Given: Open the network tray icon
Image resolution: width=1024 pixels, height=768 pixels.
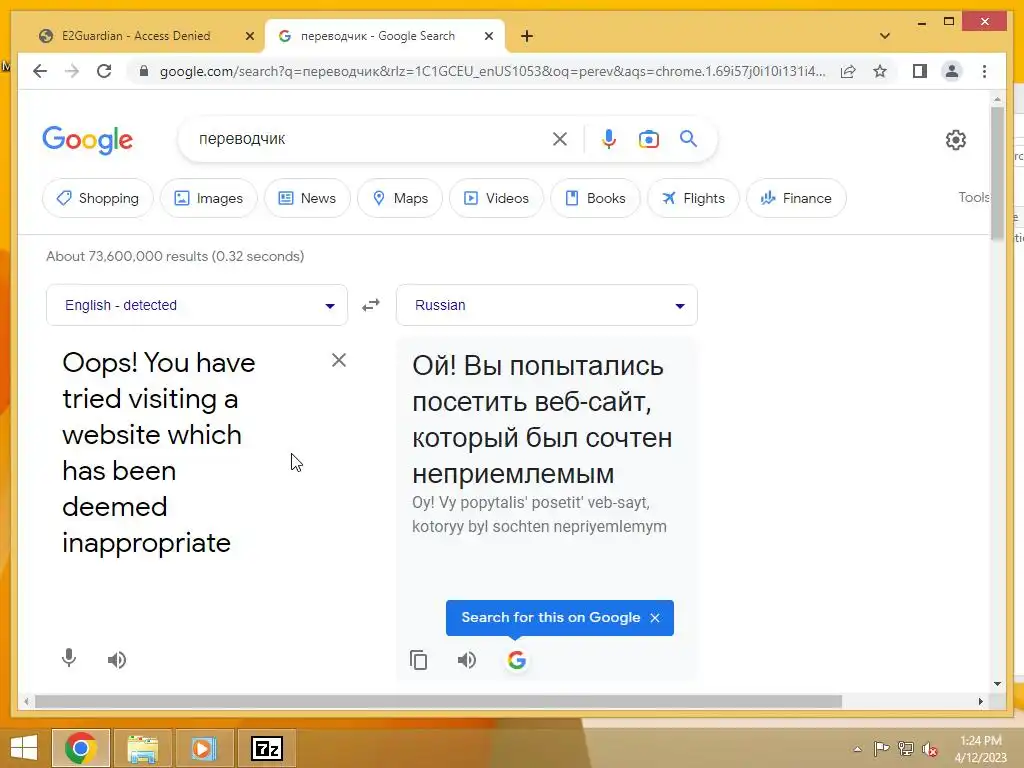Looking at the screenshot, I should coord(906,748).
